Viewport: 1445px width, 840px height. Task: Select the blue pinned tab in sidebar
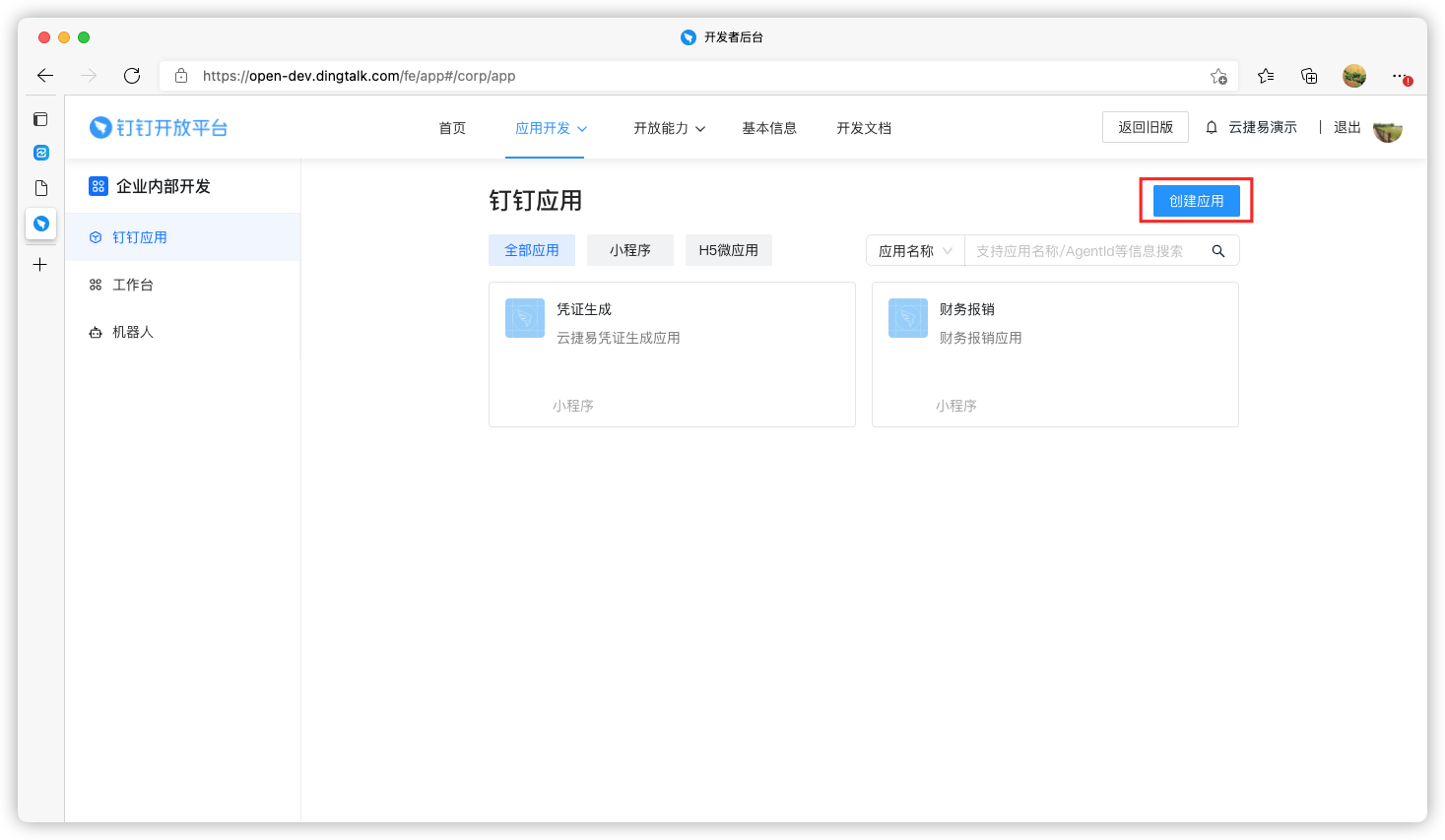click(40, 153)
